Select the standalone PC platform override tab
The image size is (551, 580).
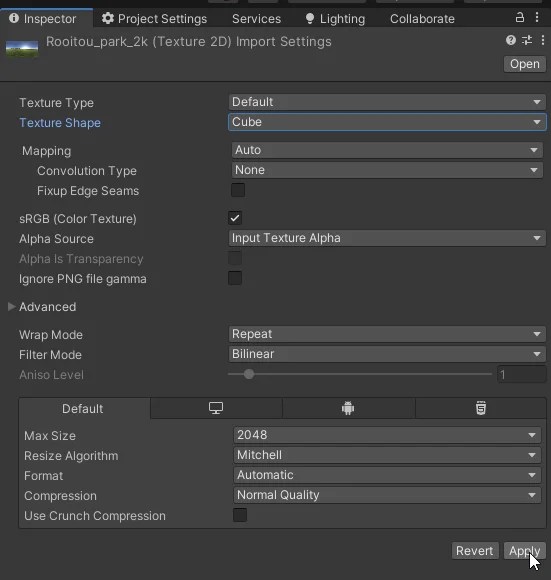216,408
